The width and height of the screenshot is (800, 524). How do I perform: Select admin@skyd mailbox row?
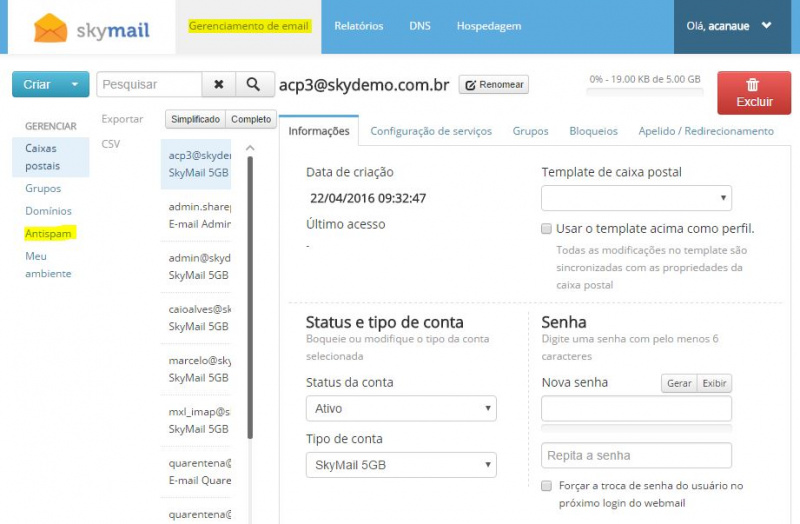[x=196, y=266]
